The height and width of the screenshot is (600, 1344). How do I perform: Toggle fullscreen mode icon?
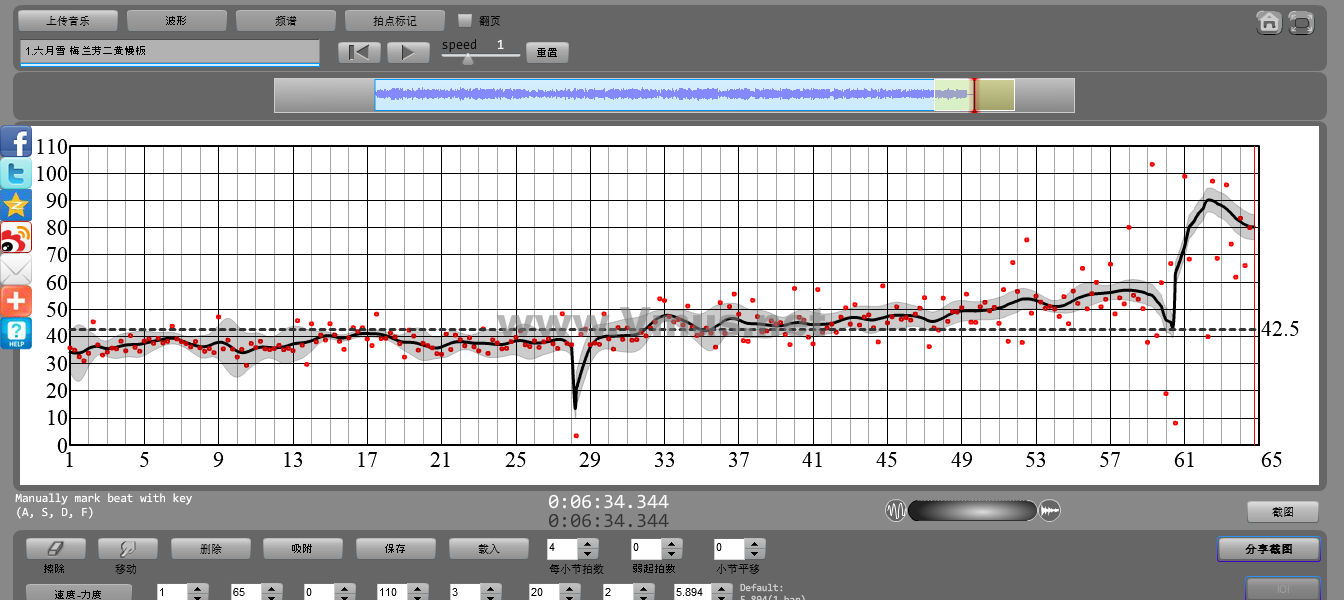point(1300,22)
